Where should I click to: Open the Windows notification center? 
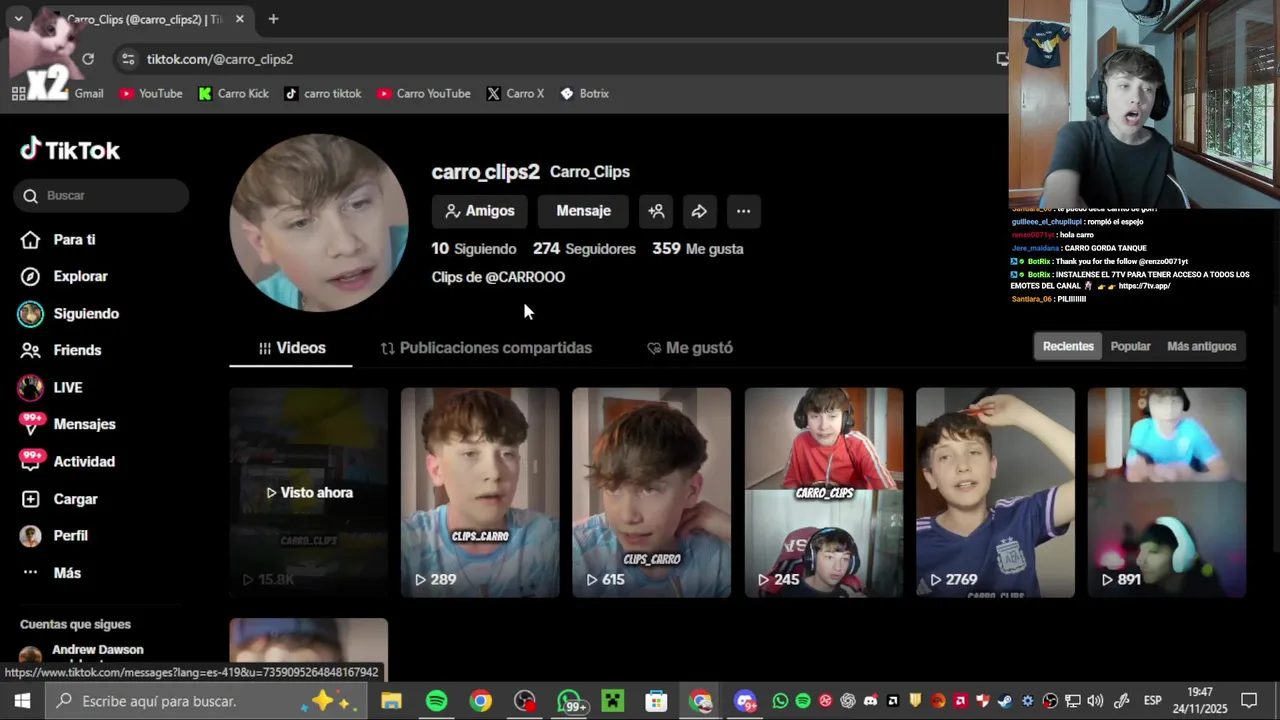1249,701
